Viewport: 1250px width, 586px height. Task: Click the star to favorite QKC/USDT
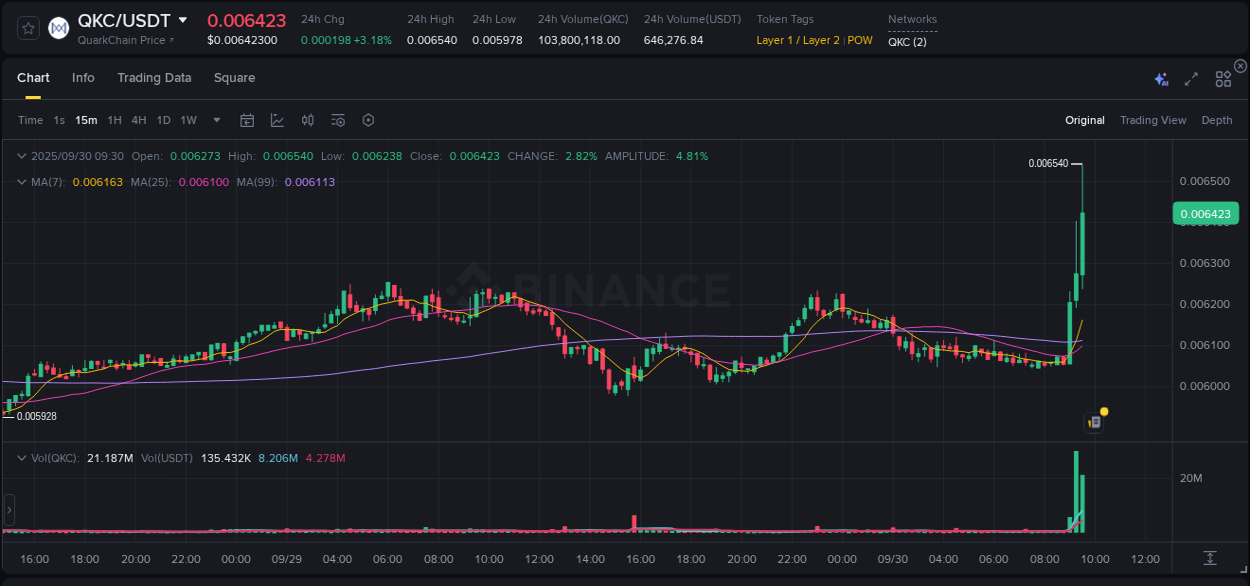[27, 27]
